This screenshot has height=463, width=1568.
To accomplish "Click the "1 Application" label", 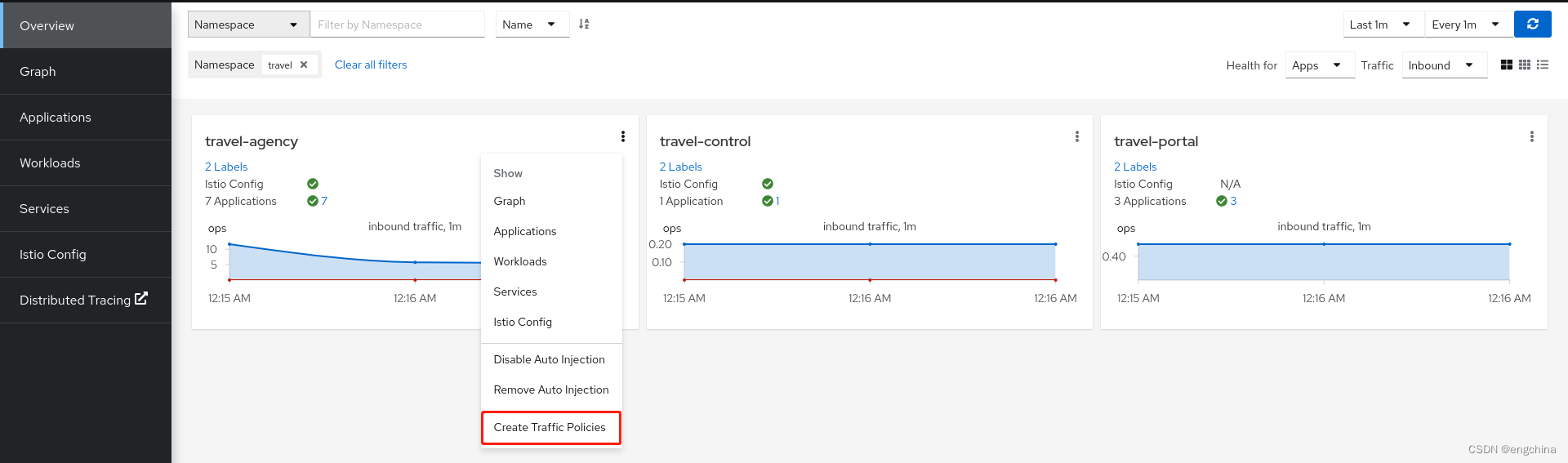I will point(692,201).
